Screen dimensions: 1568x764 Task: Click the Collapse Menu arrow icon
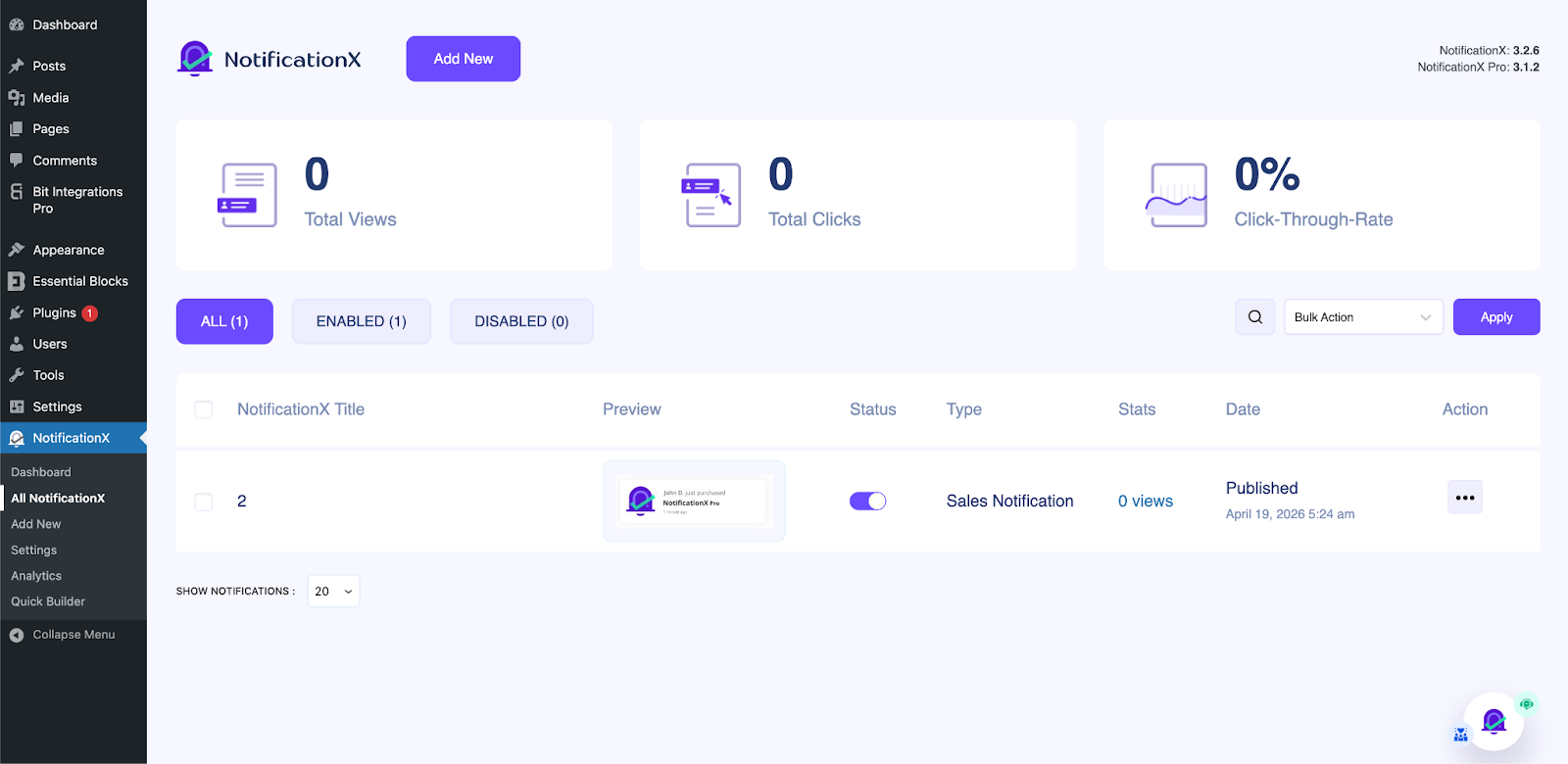click(17, 635)
